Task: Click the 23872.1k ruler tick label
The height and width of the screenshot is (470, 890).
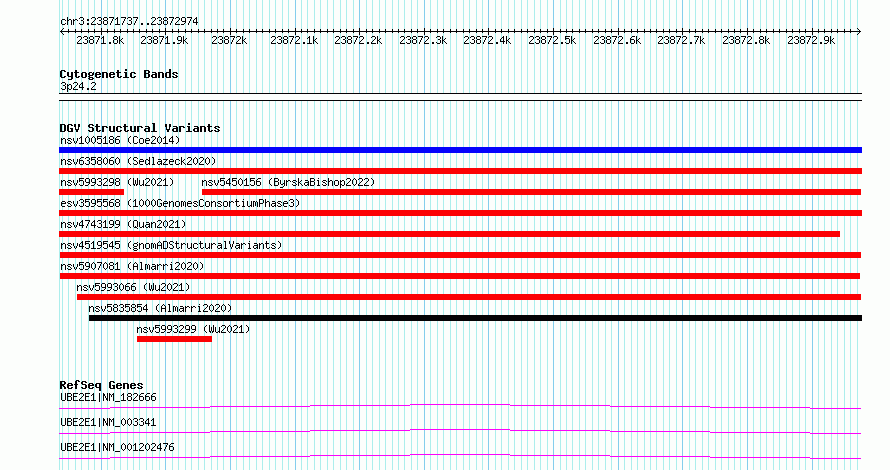Action: (x=294, y=40)
